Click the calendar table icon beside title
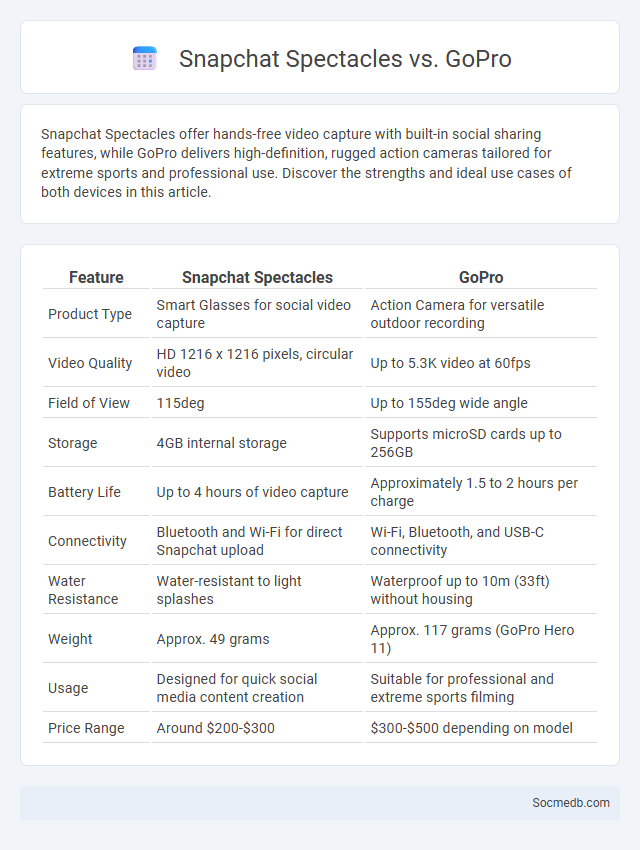 coord(145,59)
